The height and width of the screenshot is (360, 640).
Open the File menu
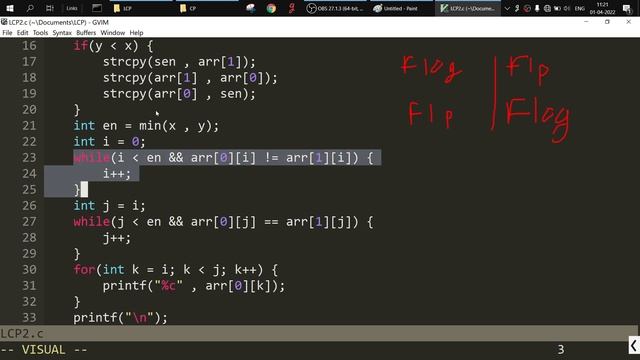[7, 33]
